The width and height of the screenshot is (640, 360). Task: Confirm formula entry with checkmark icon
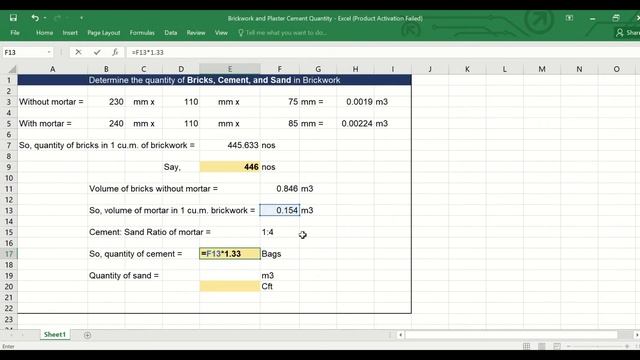coord(97,52)
